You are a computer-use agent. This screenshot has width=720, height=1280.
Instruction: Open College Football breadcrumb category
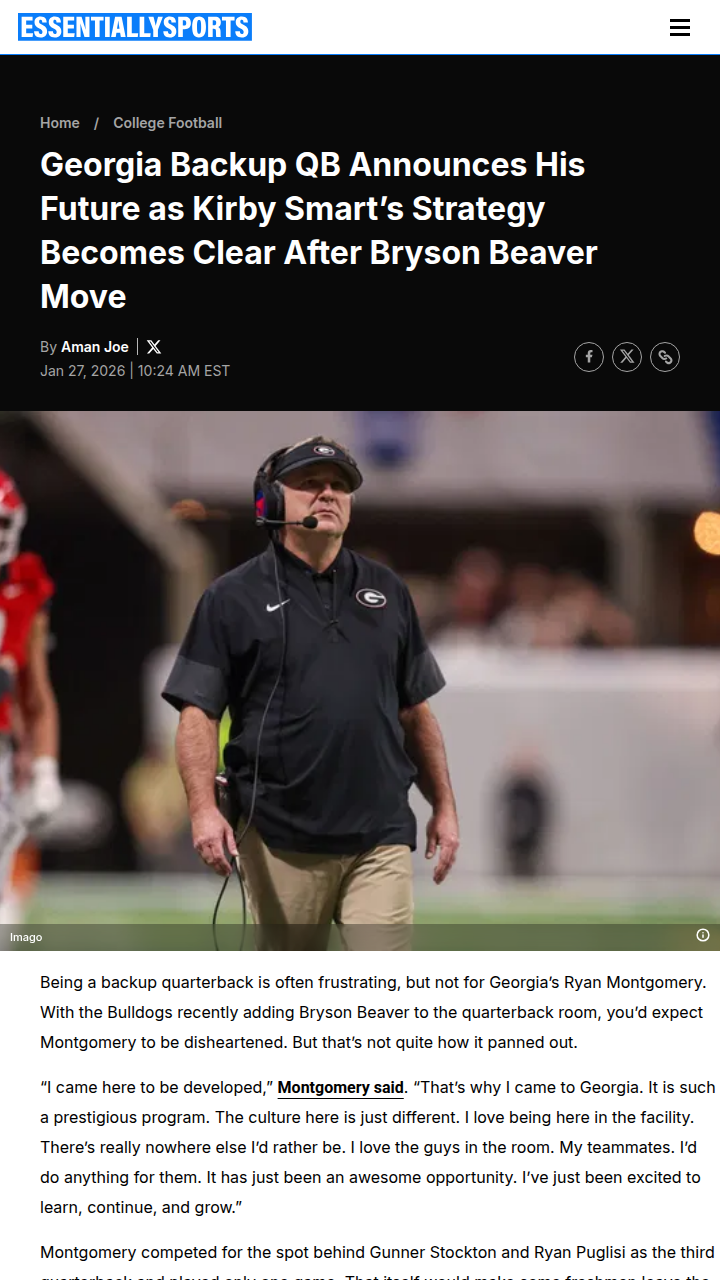(x=168, y=123)
